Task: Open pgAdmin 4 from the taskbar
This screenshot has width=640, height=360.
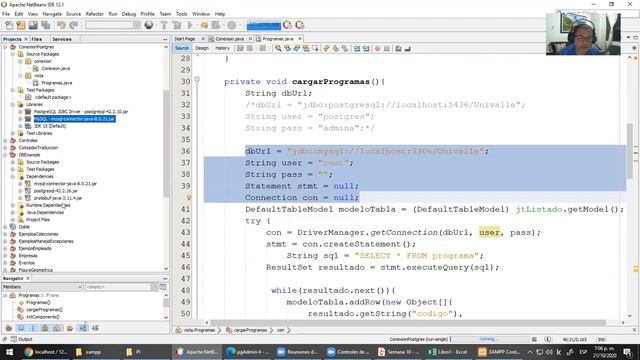Action: [247, 352]
